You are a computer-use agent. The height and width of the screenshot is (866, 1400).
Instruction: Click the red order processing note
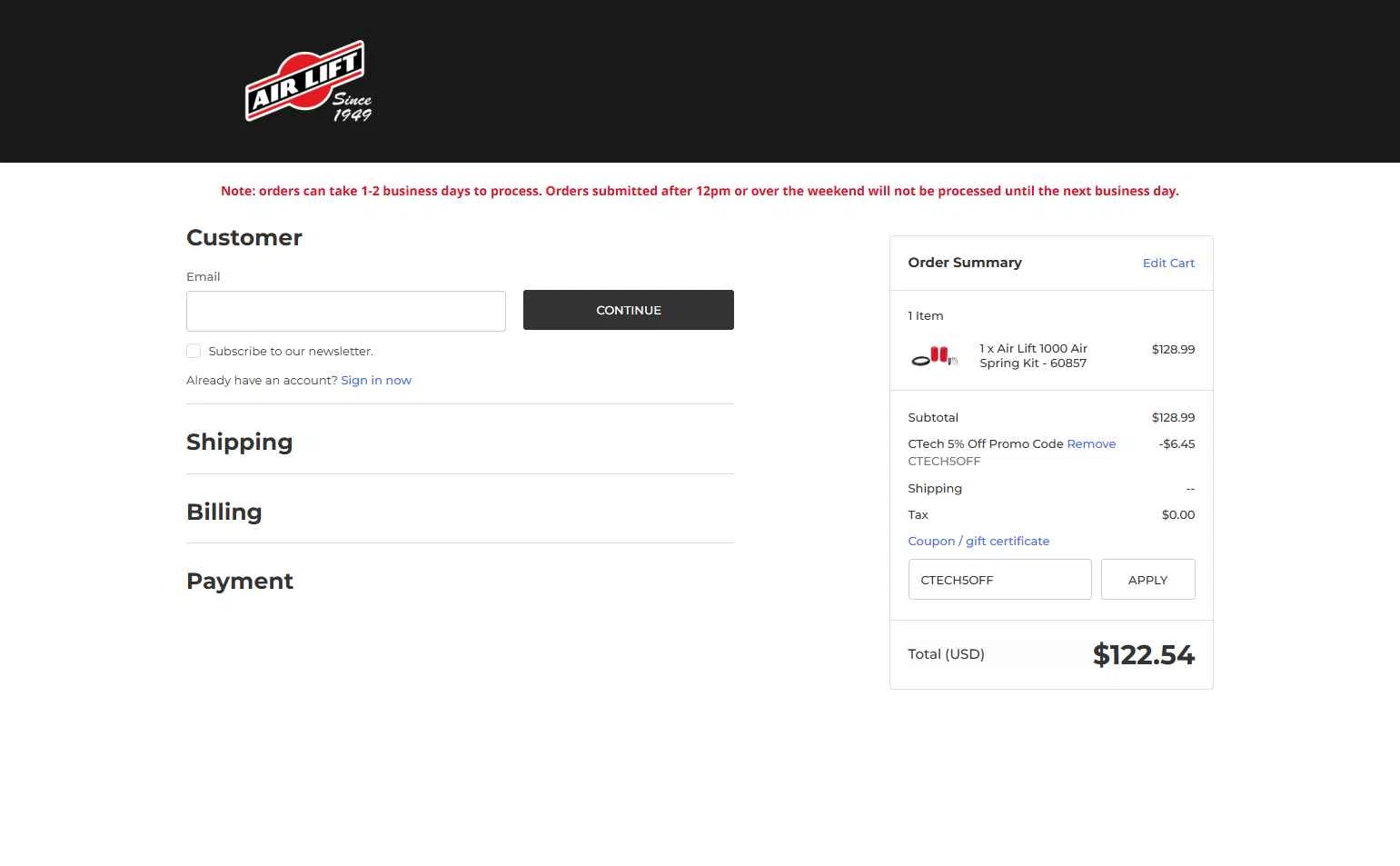(700, 191)
